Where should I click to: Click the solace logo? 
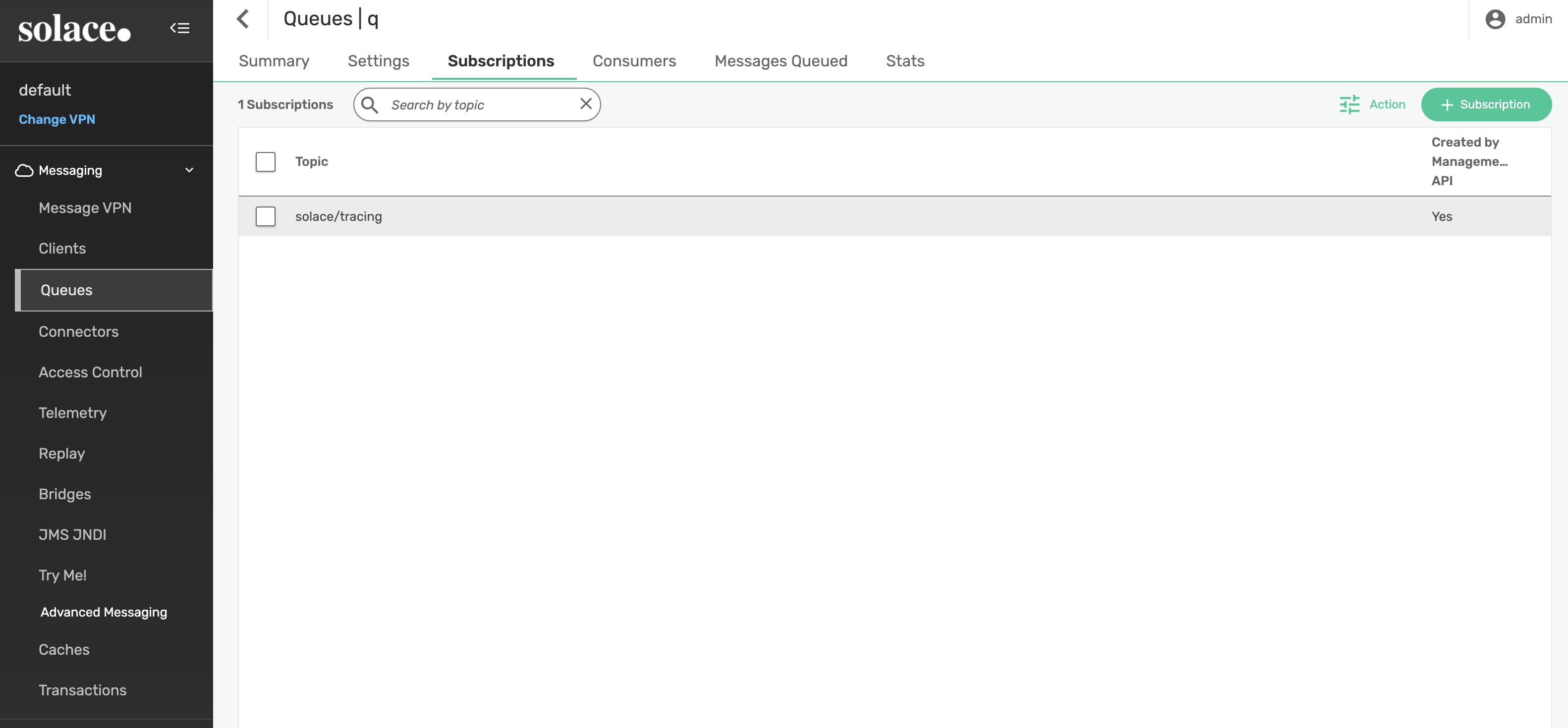click(x=74, y=29)
